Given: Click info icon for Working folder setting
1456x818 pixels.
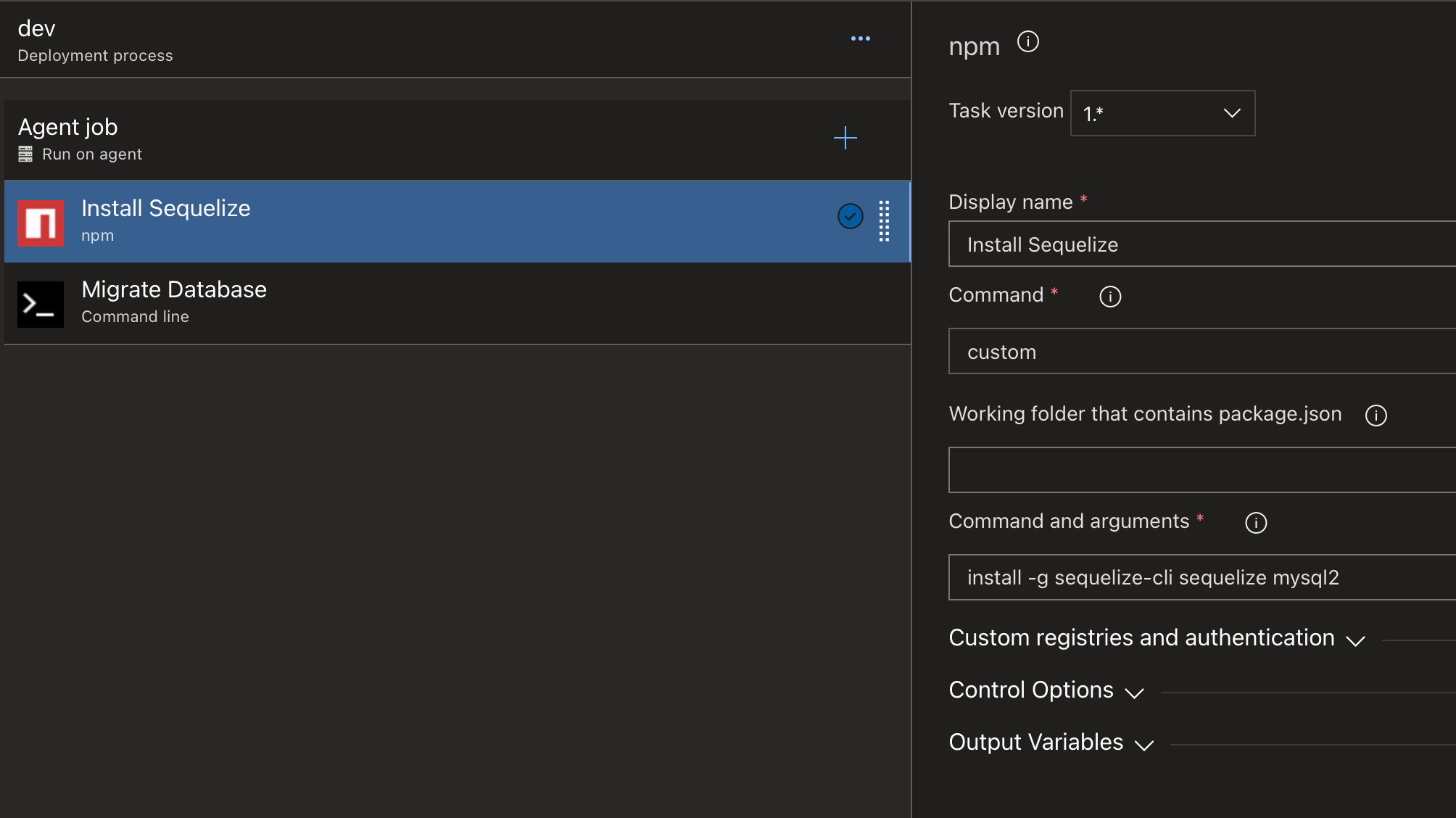Looking at the screenshot, I should (x=1376, y=415).
